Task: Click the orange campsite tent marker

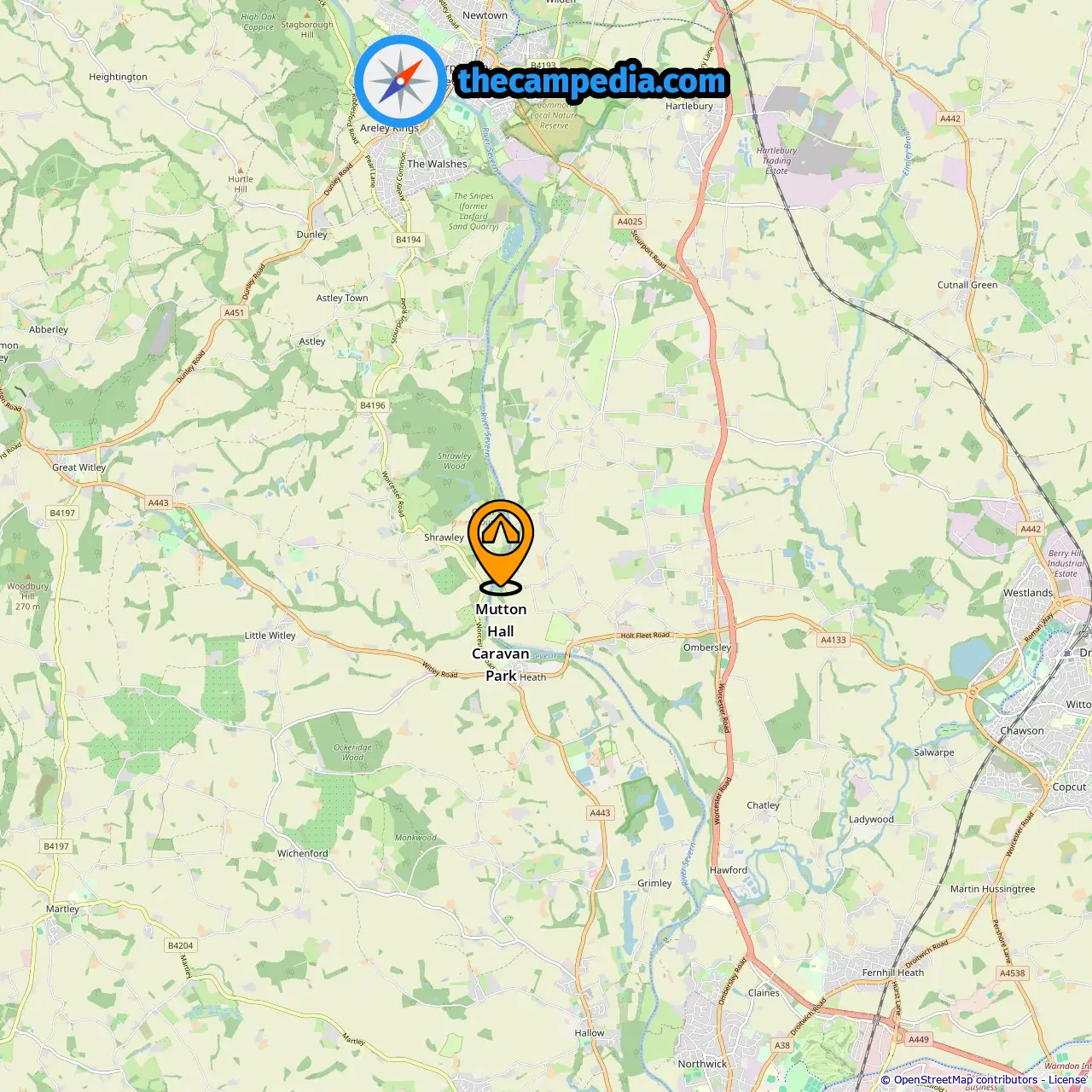Action: (x=501, y=546)
